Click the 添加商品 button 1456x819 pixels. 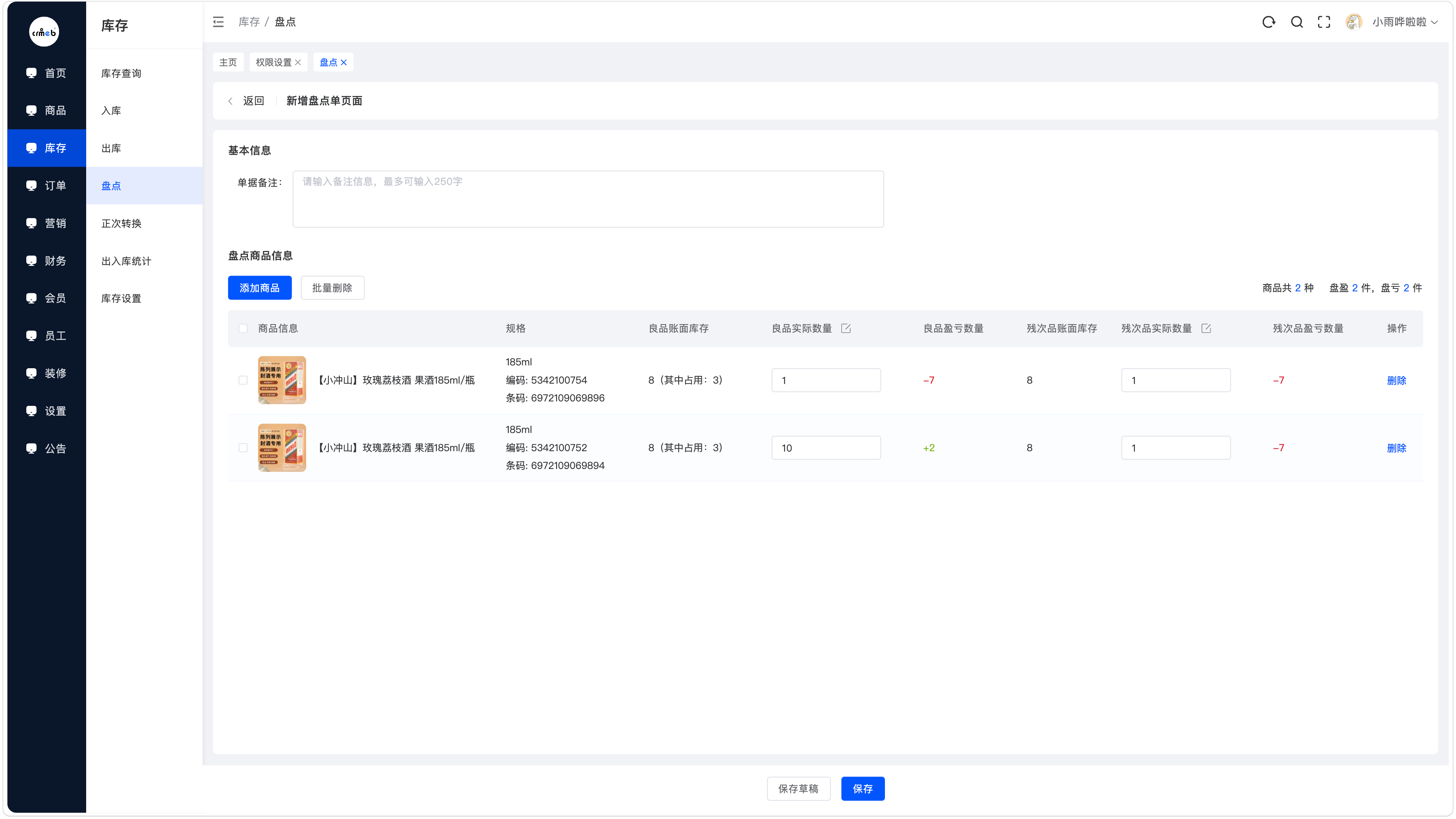point(260,288)
